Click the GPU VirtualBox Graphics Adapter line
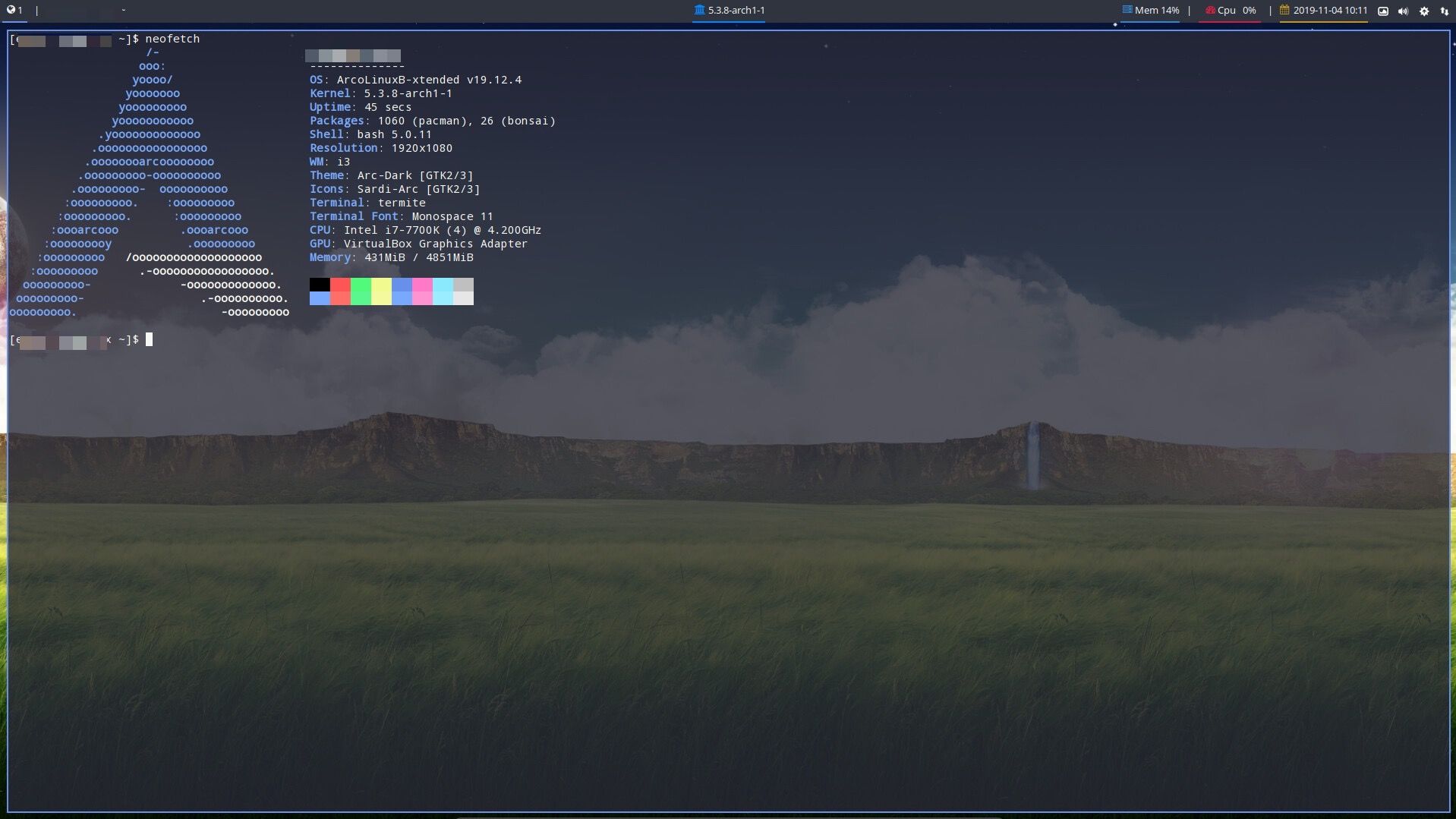This screenshot has width=1456, height=819. click(x=418, y=244)
